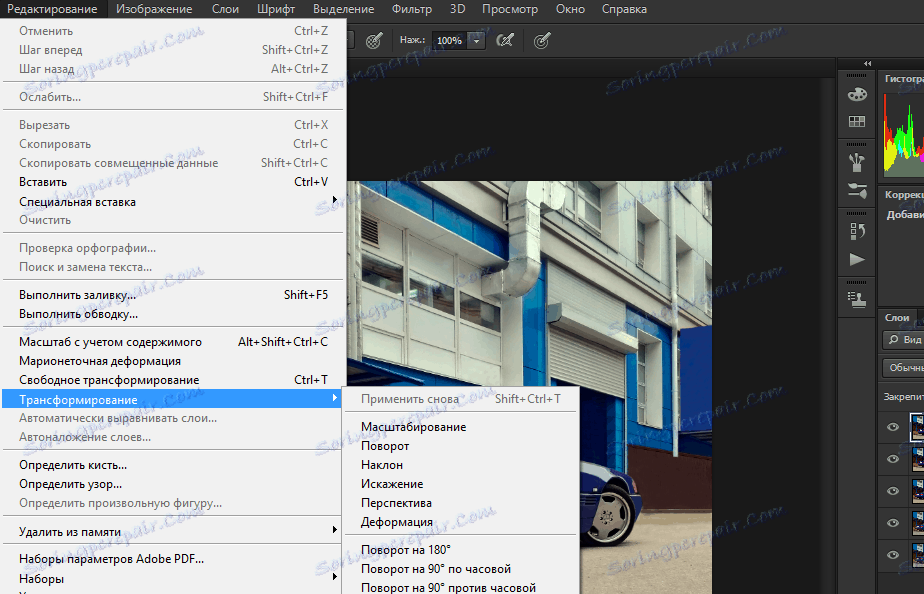Image resolution: width=924 pixels, height=594 pixels.
Task: Choose Поворот на 180° option
Action: (x=405, y=550)
